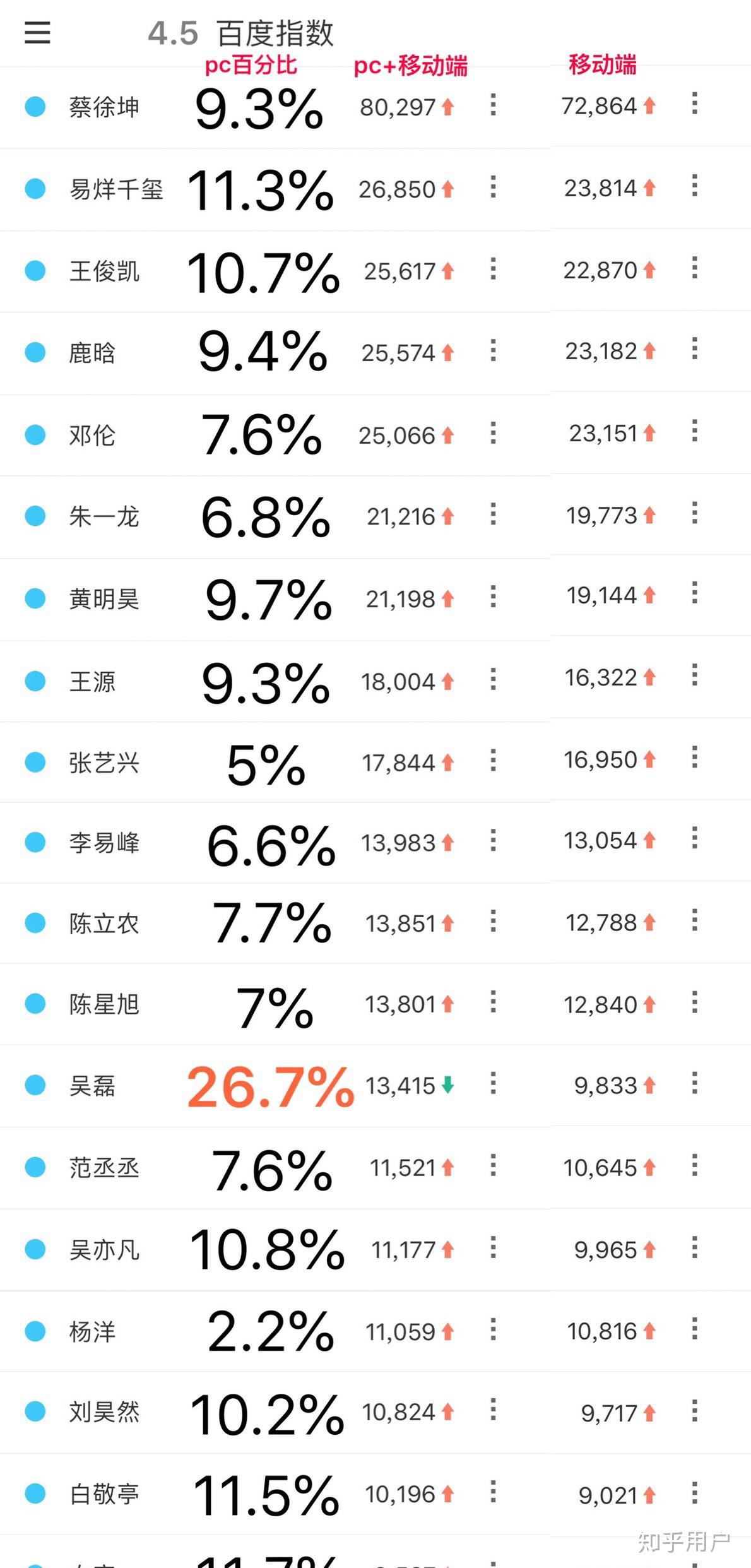The width and height of the screenshot is (751, 1568).
Task: Expand options beside 21,216 for 朱一龙
Action: [493, 514]
